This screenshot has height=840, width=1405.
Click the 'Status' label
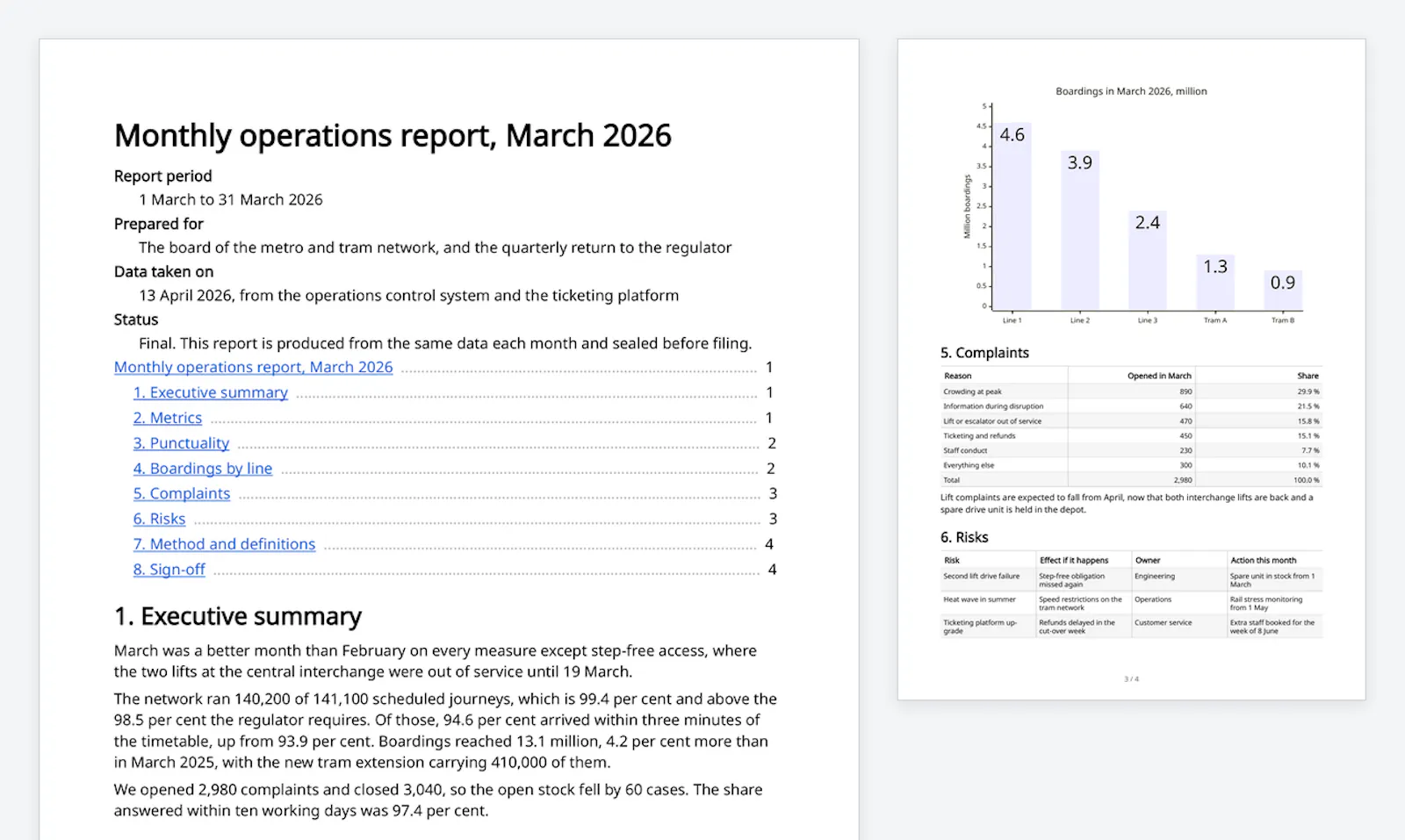click(136, 319)
